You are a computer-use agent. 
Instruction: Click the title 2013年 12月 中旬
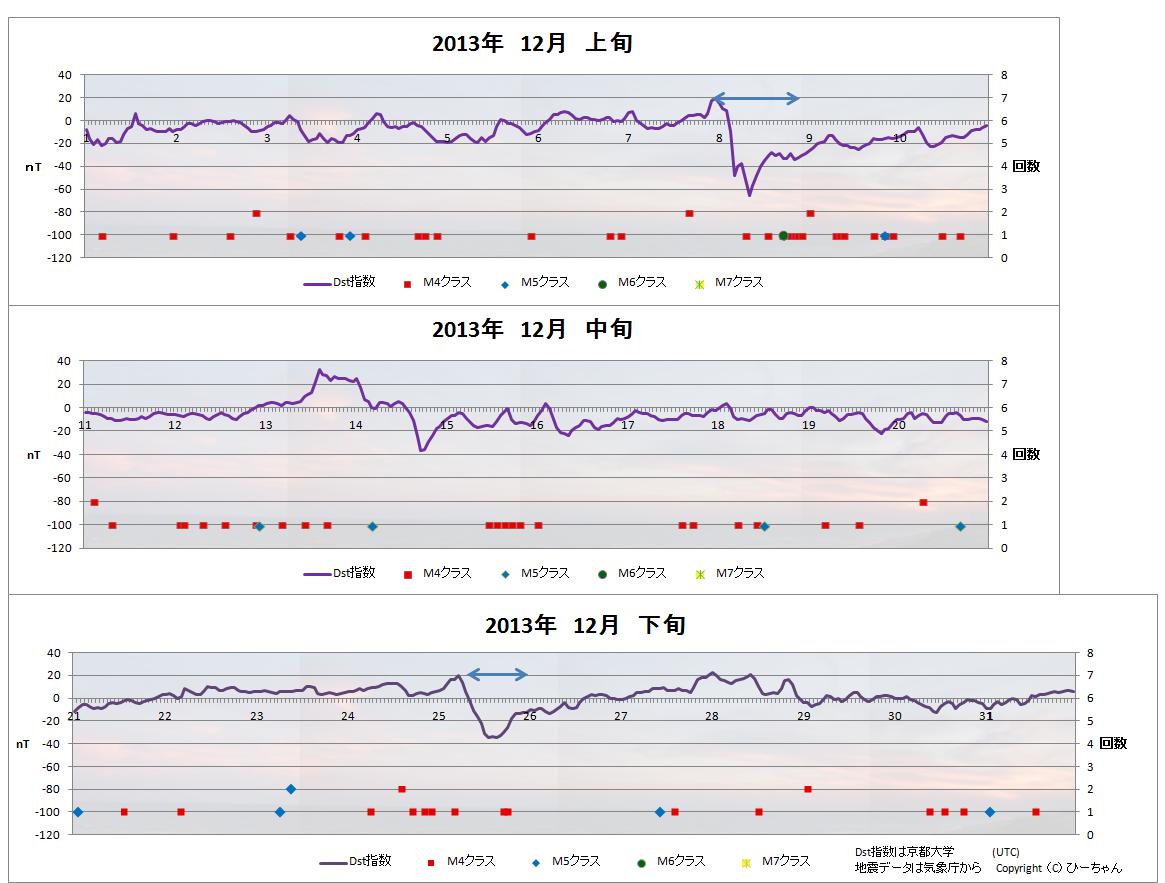(x=532, y=330)
